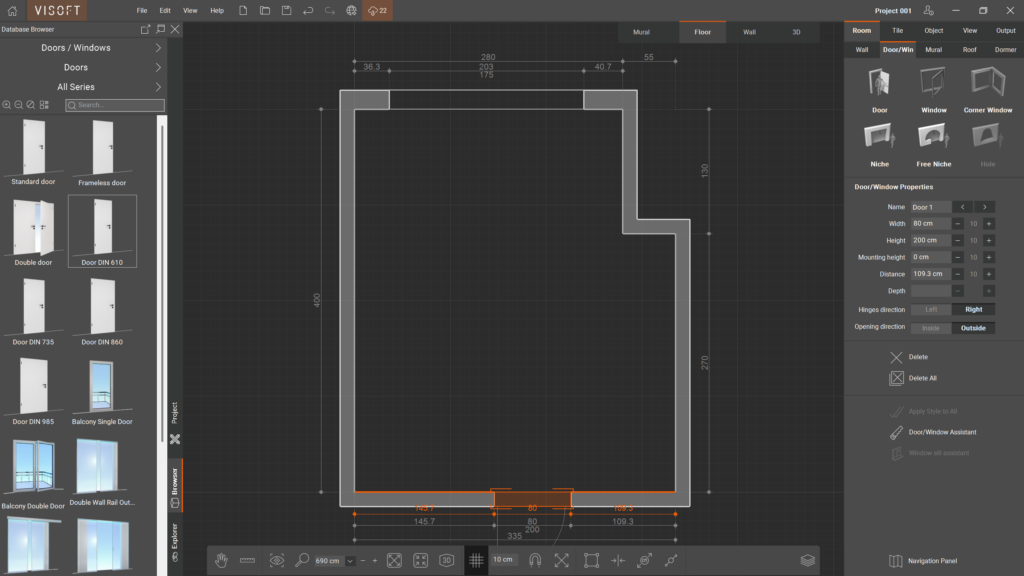1024x576 pixels.
Task: Open the Help menu
Action: tap(217, 10)
